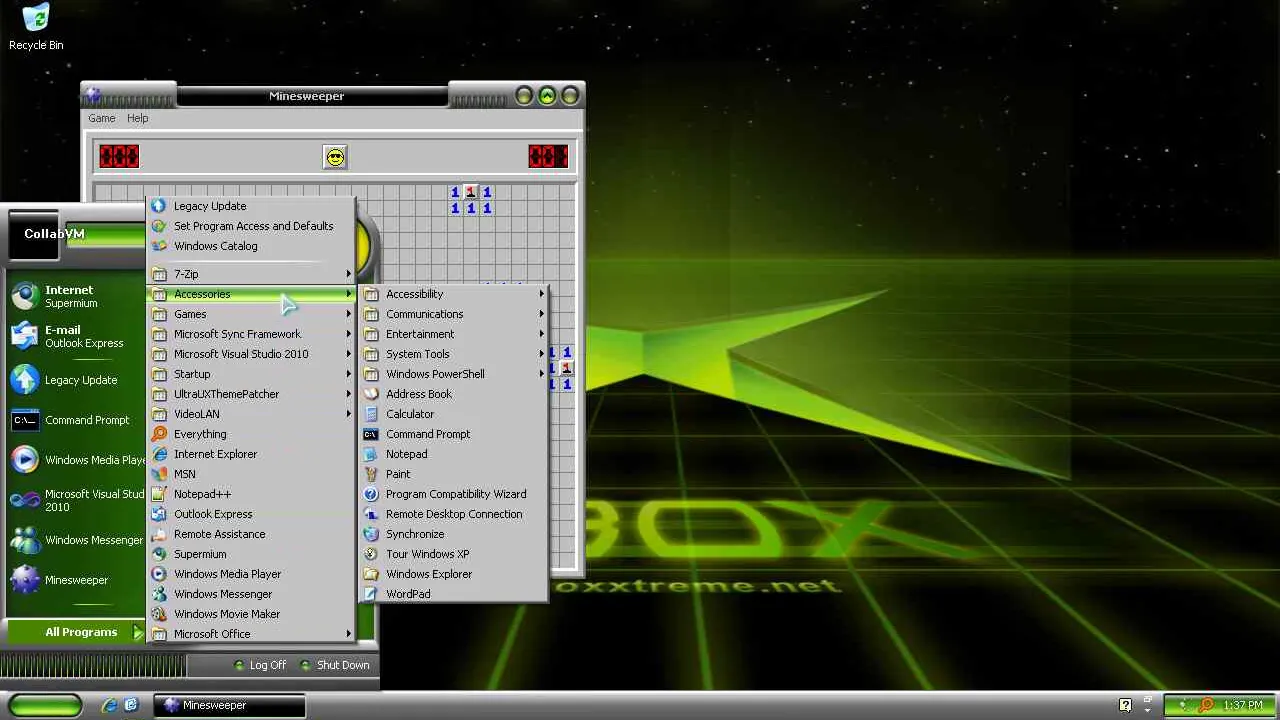1280x720 pixels.
Task: Open E-mail Outlook Express pinned Start item
Action: coord(76,336)
